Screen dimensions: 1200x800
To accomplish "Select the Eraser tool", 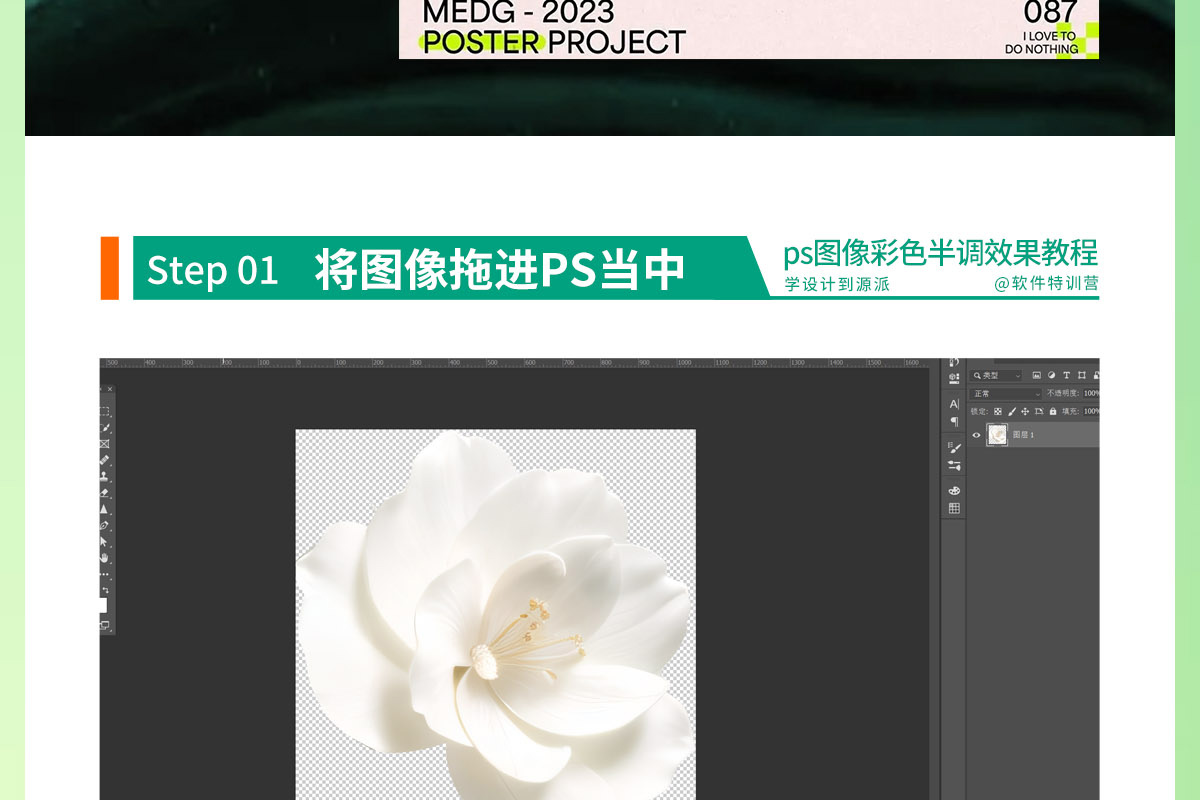I will [x=105, y=493].
